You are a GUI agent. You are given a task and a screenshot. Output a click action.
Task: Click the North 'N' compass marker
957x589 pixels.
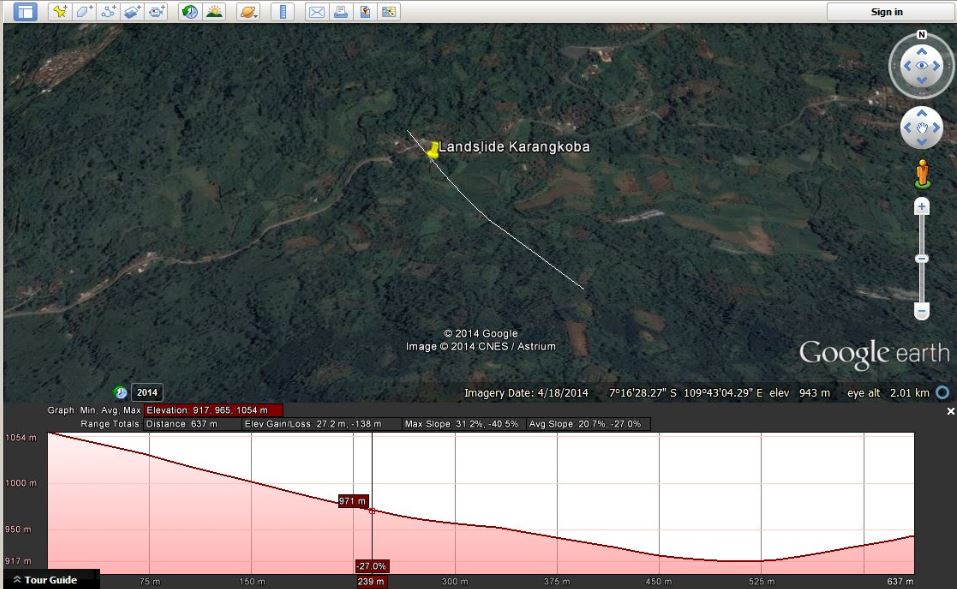(921, 35)
